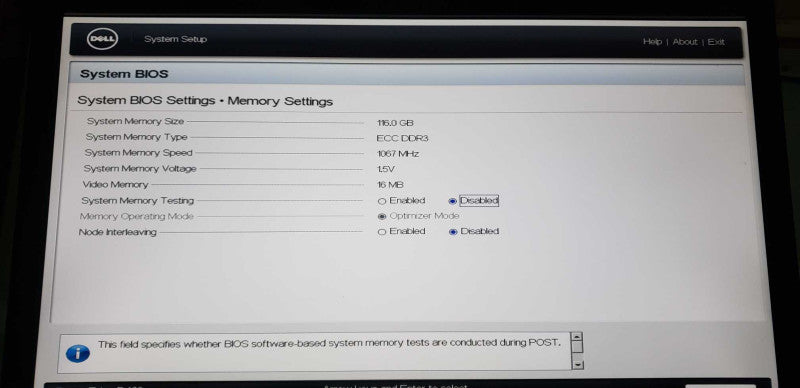This screenshot has height=388, width=800.
Task: Click the Video Memory label
Action: click(x=115, y=184)
